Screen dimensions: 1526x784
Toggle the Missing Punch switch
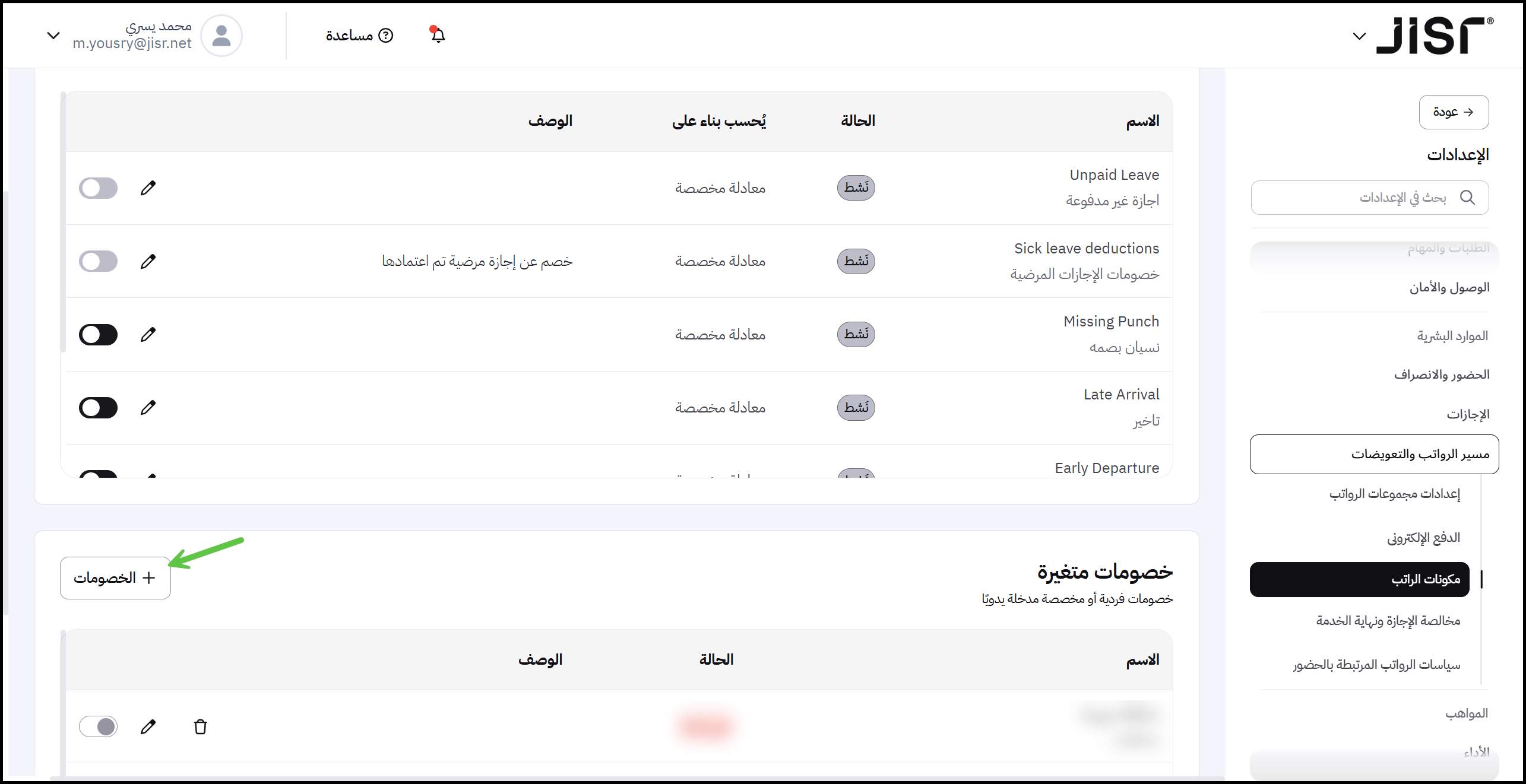tap(99, 335)
